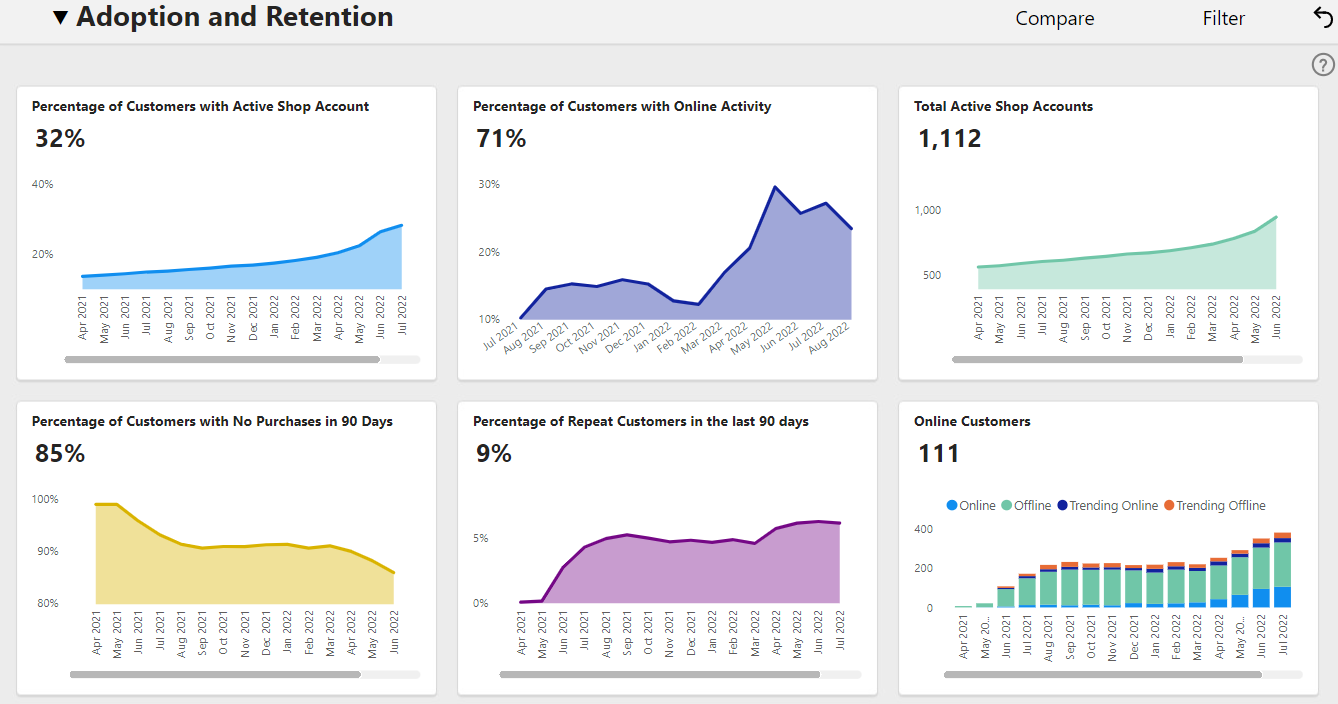The width and height of the screenshot is (1338, 704).
Task: Toggle the Trending Offline legend marker
Action: click(x=1168, y=506)
